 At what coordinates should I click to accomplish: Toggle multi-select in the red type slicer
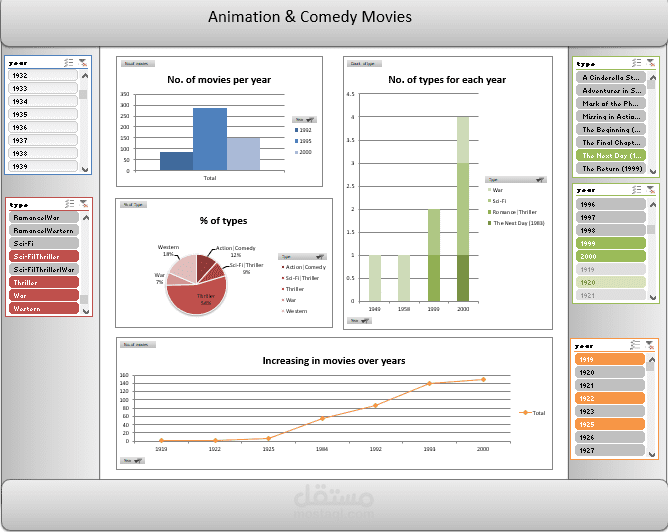(x=70, y=204)
